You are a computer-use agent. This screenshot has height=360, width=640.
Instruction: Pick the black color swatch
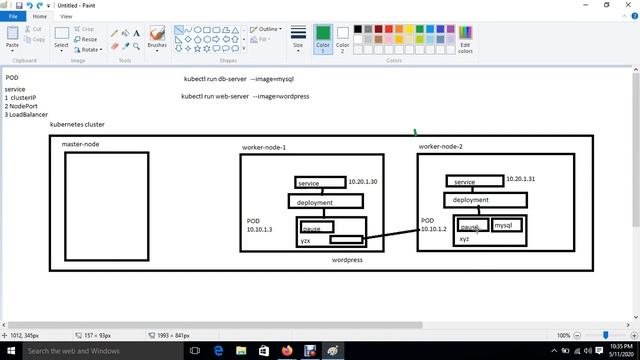(x=358, y=29)
